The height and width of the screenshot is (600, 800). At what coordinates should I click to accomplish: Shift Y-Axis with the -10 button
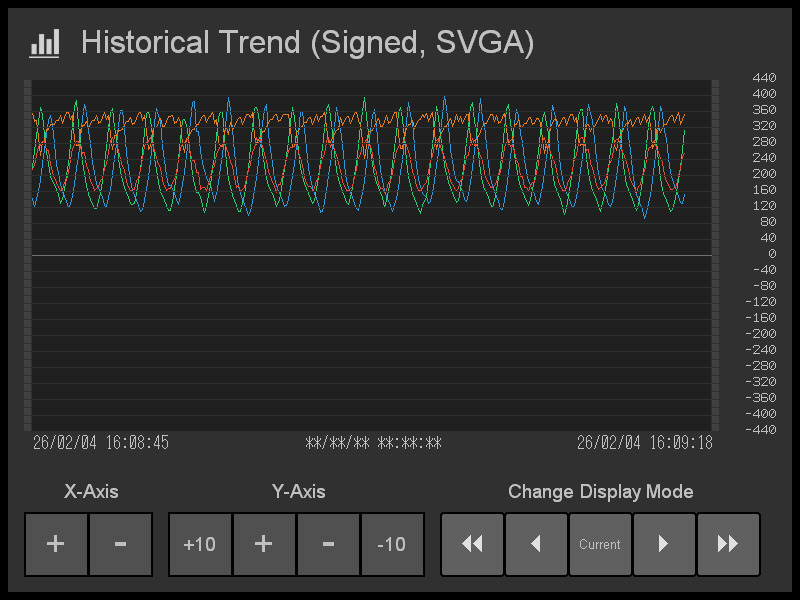(x=392, y=544)
